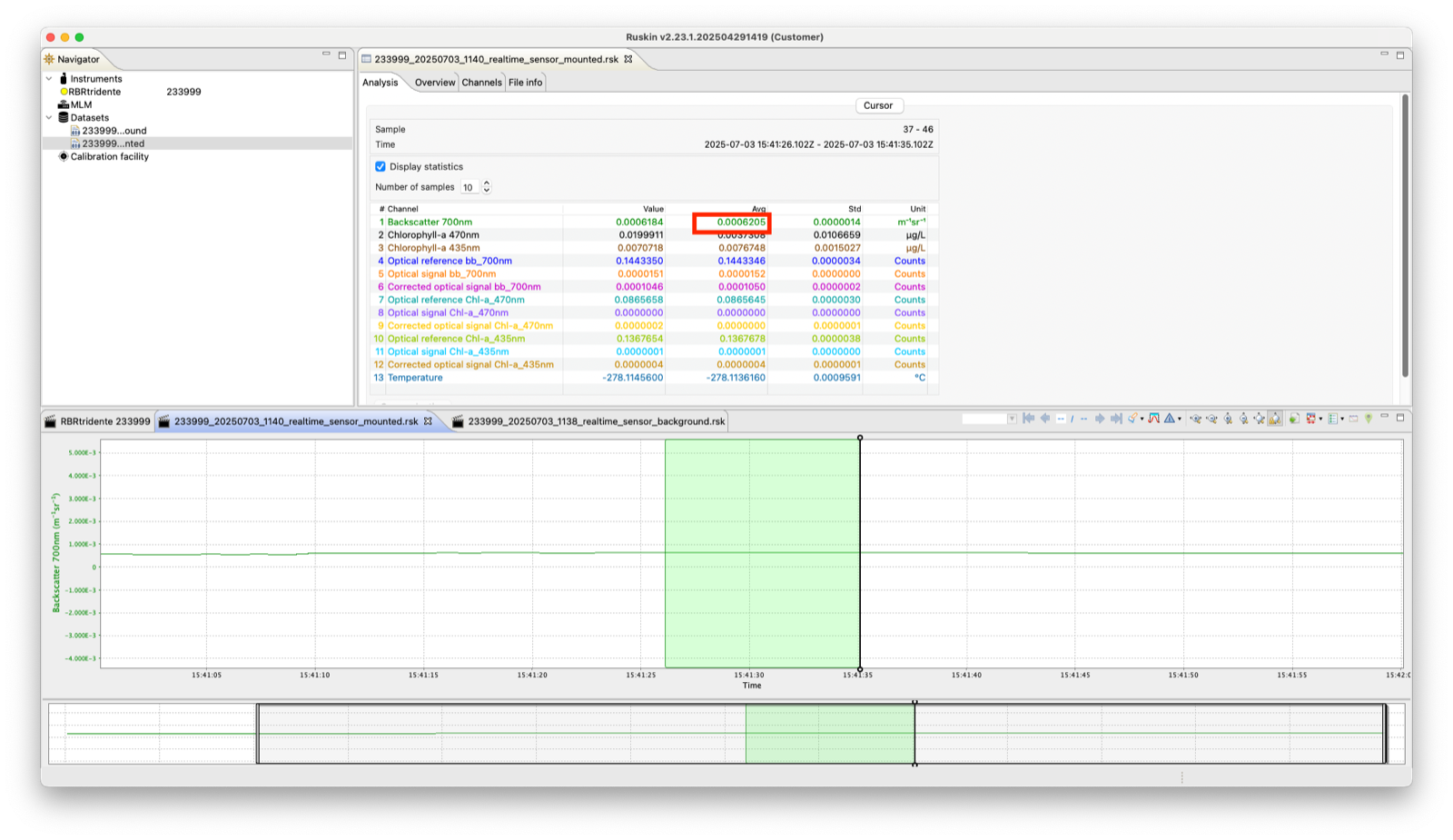The width and height of the screenshot is (1453, 840).
Task: Click the red curve icon in plot toolbar
Action: click(x=1153, y=419)
